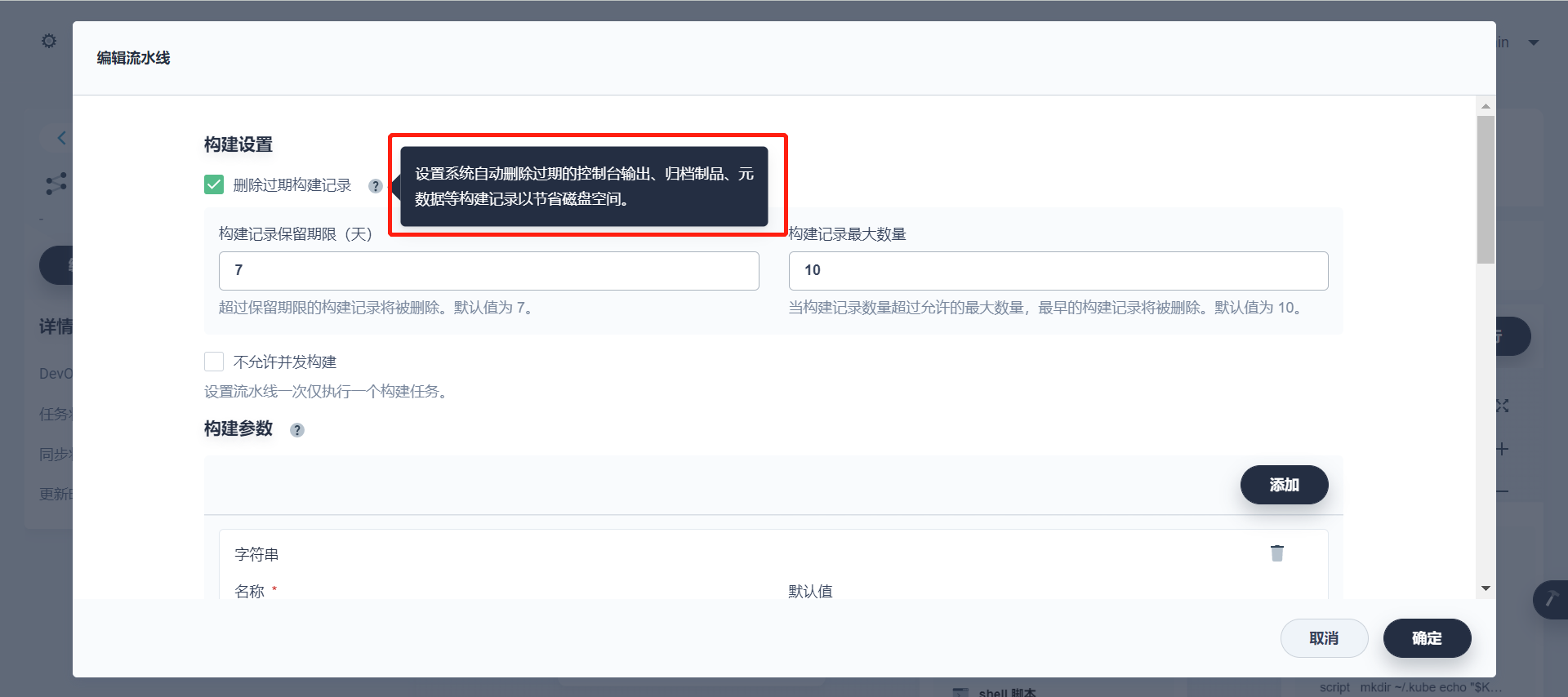Click the 构建设置 section heading
1568x697 pixels.
point(238,144)
